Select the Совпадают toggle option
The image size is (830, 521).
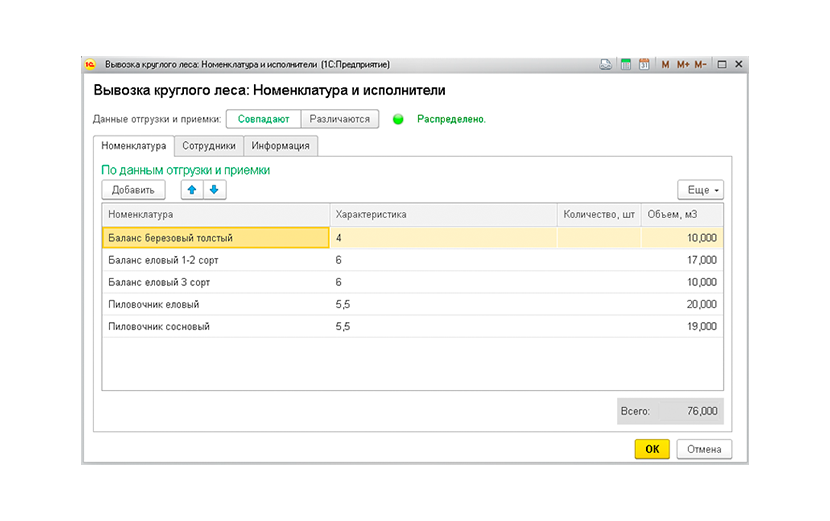264,119
